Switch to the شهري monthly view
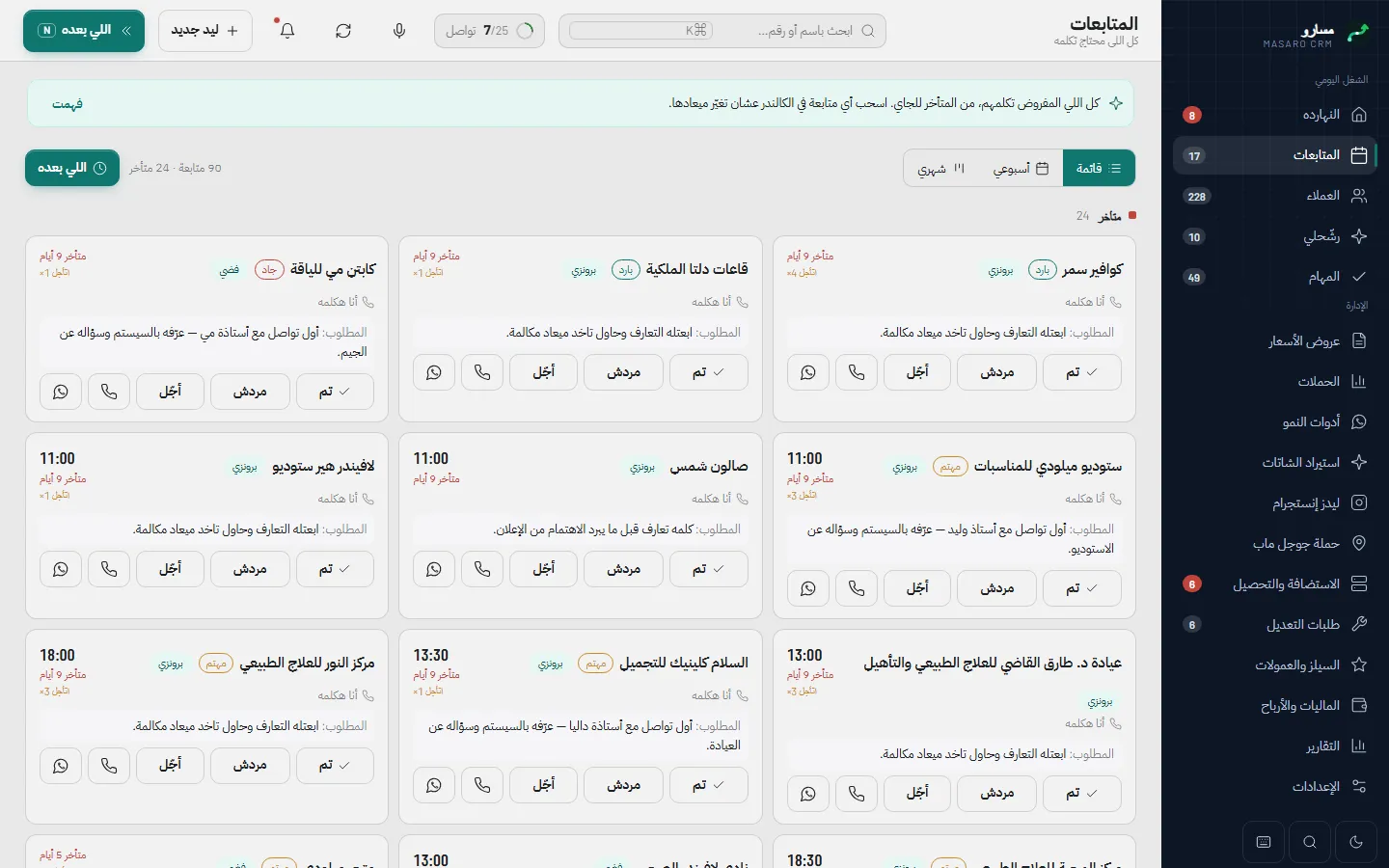The width and height of the screenshot is (1389, 868). tap(940, 168)
